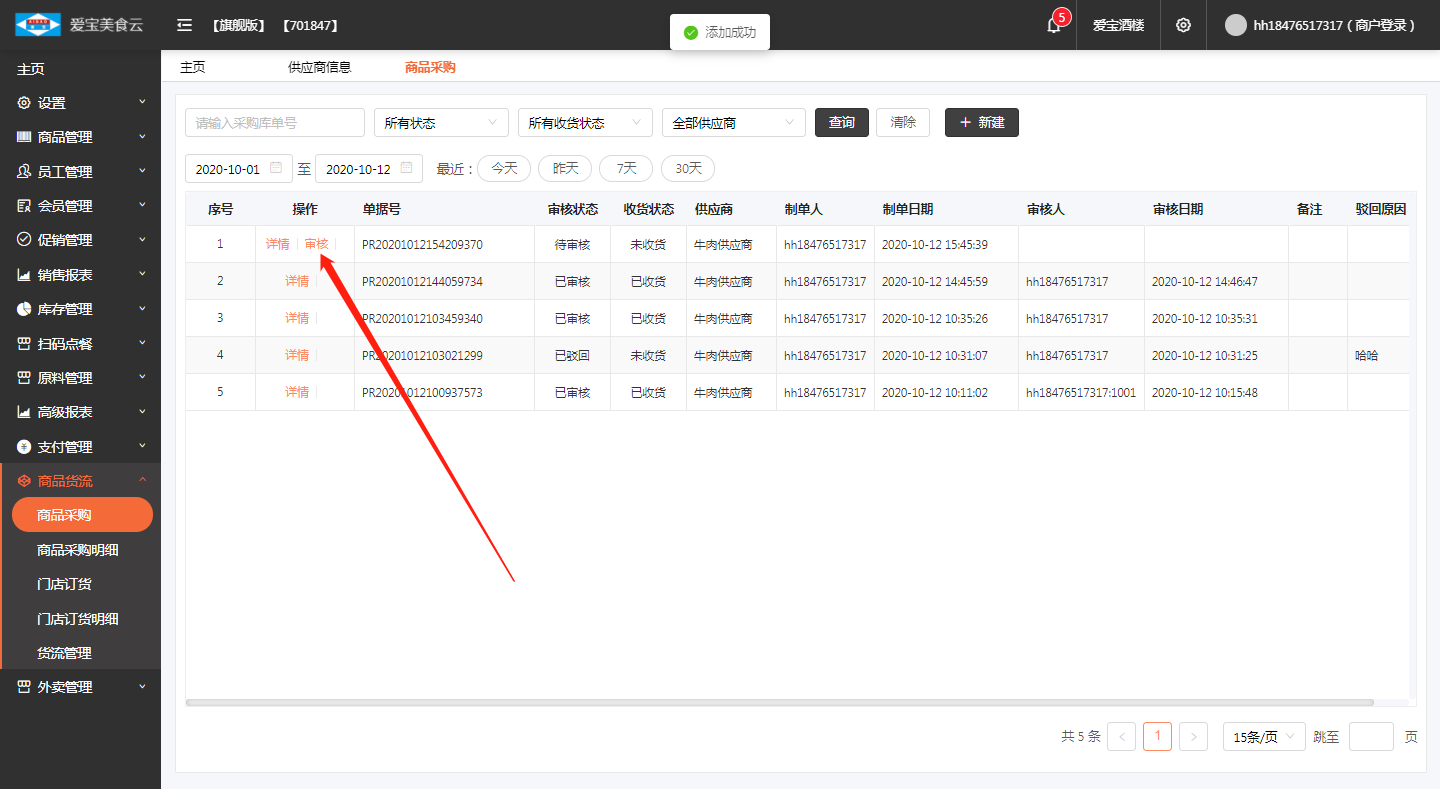The width and height of the screenshot is (1440, 789).
Task: Toggle the sidebar collapse hamburger icon
Action: 184,25
